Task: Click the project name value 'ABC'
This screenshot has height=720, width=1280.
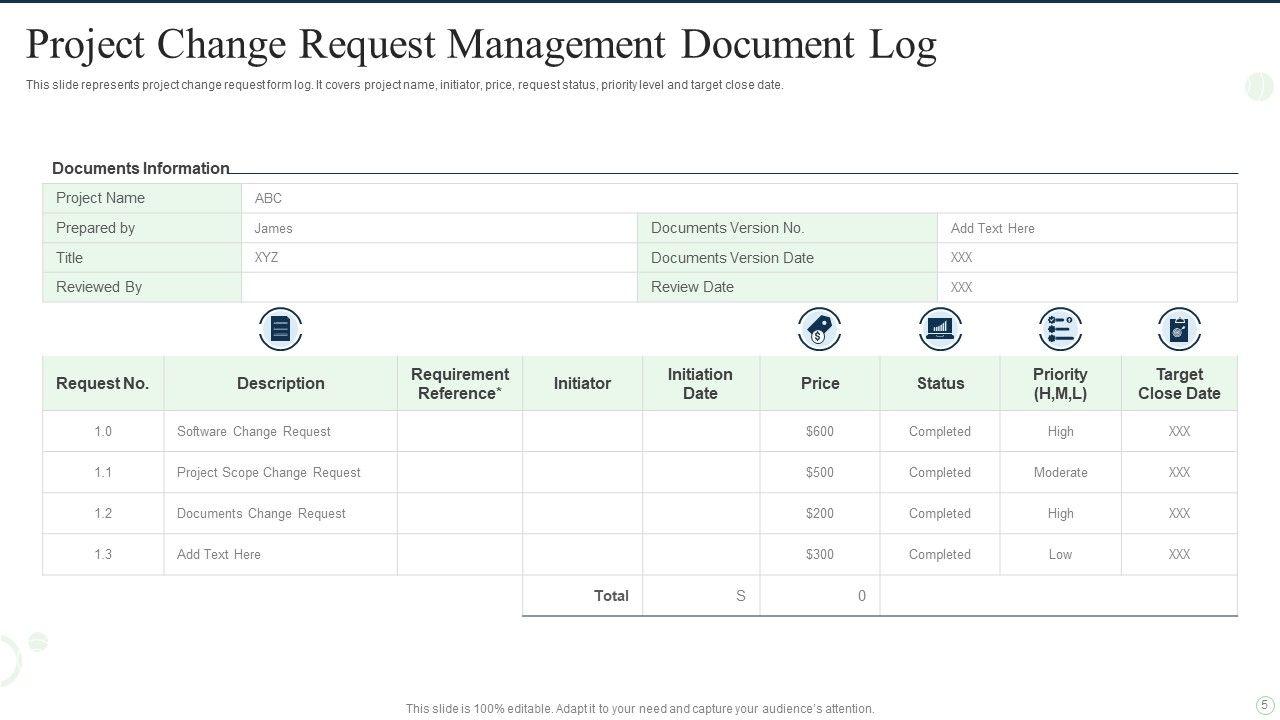Action: point(268,198)
